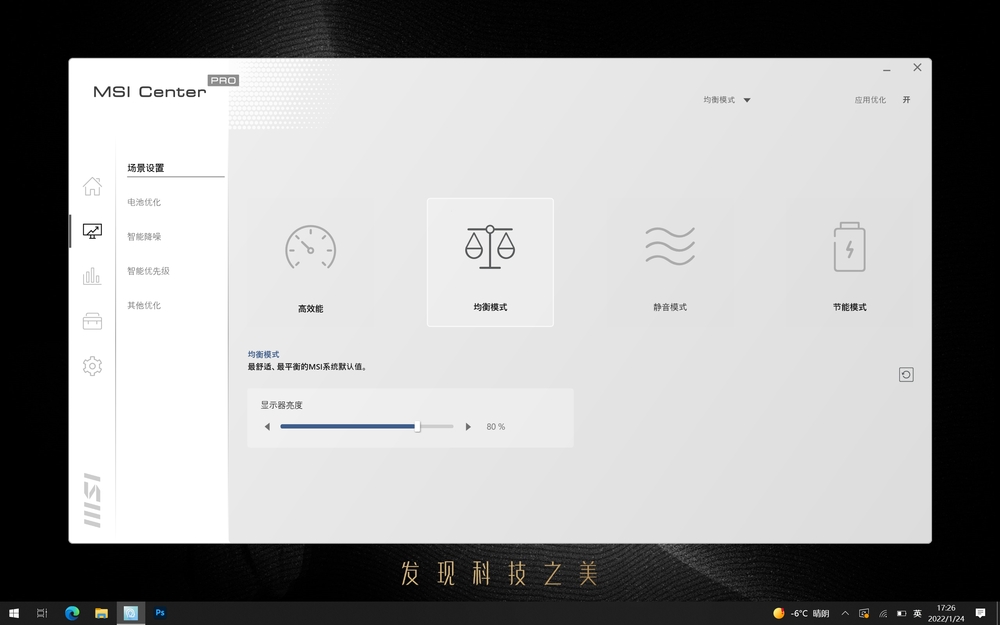
Task: Decrease brightness with the left arrow
Action: coord(267,427)
